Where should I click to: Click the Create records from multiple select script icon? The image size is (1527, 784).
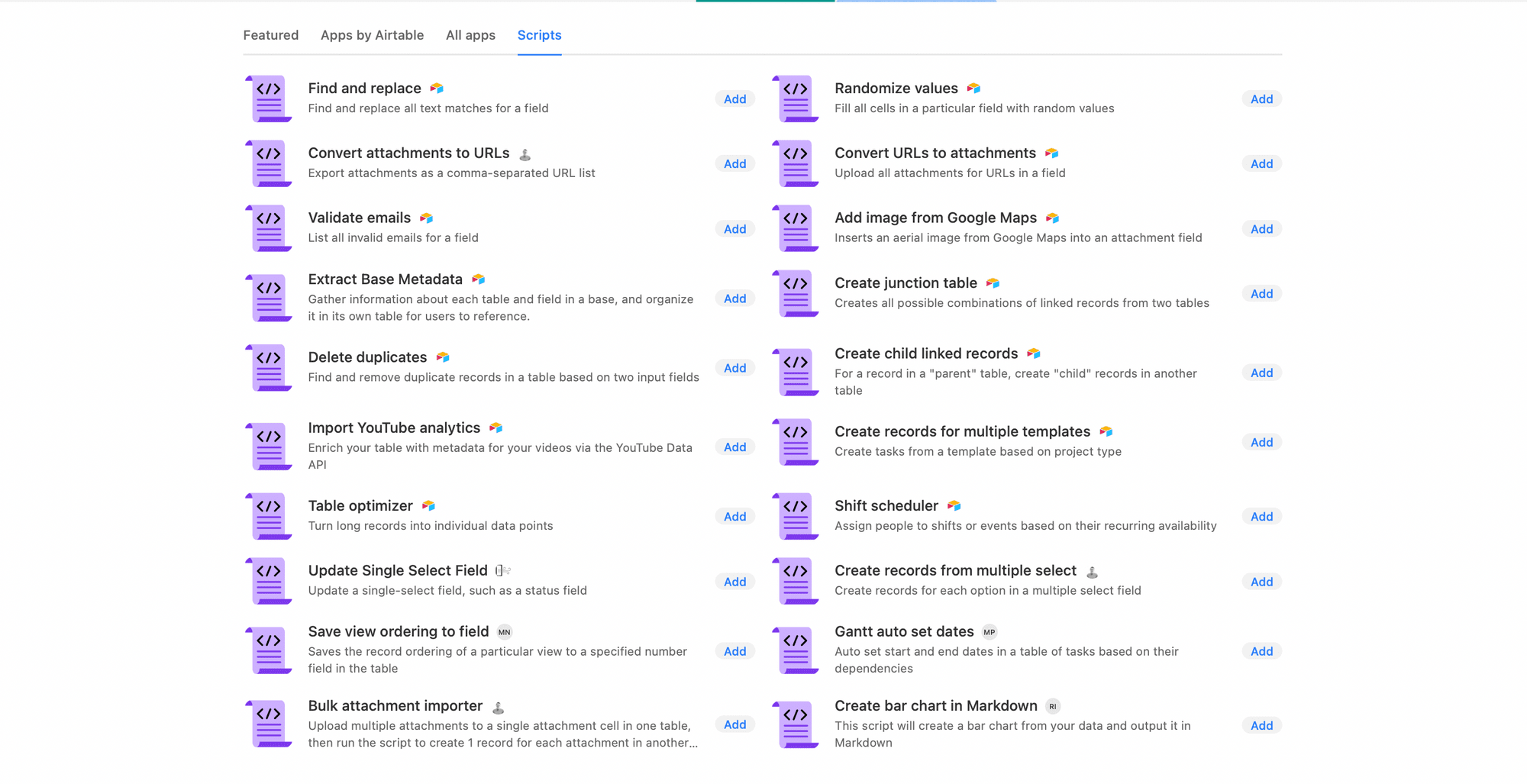[796, 581]
